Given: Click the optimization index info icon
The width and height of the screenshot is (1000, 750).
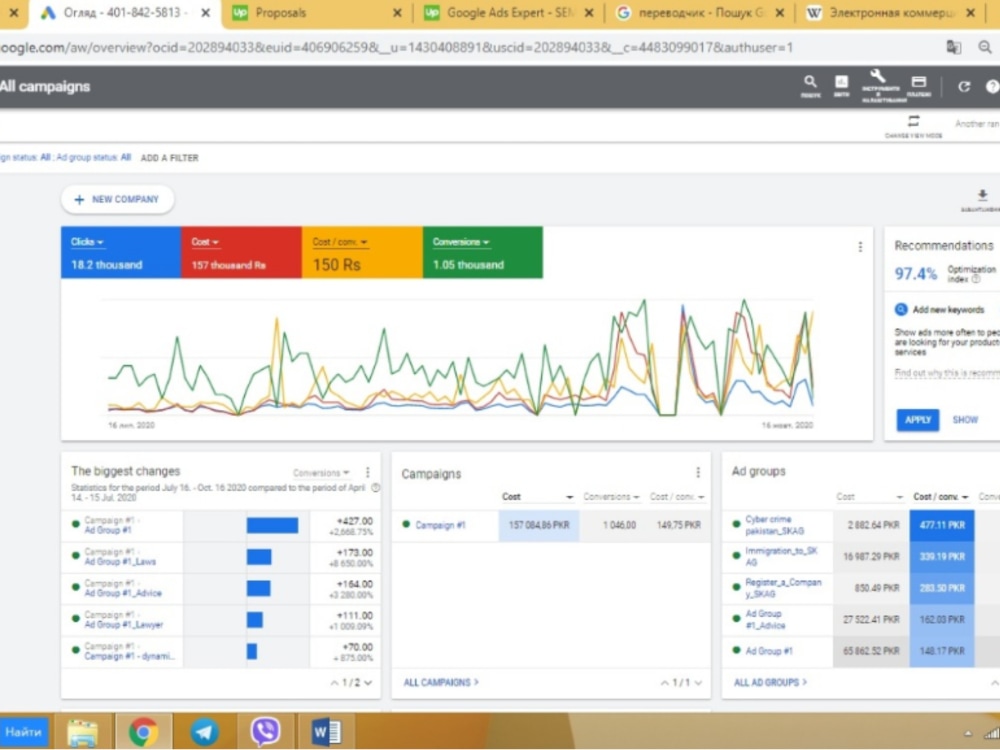Looking at the screenshot, I should tap(975, 279).
